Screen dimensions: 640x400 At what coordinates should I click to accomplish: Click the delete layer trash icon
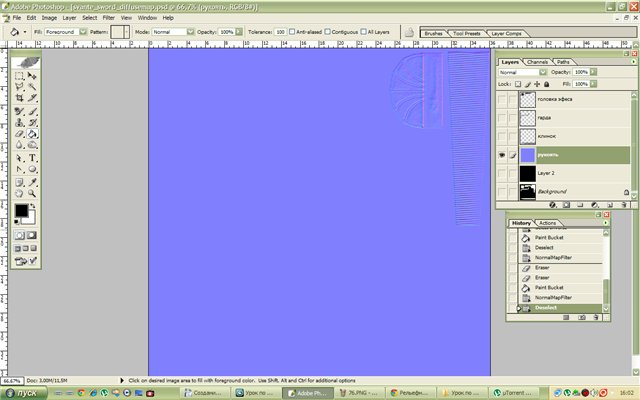coord(623,205)
